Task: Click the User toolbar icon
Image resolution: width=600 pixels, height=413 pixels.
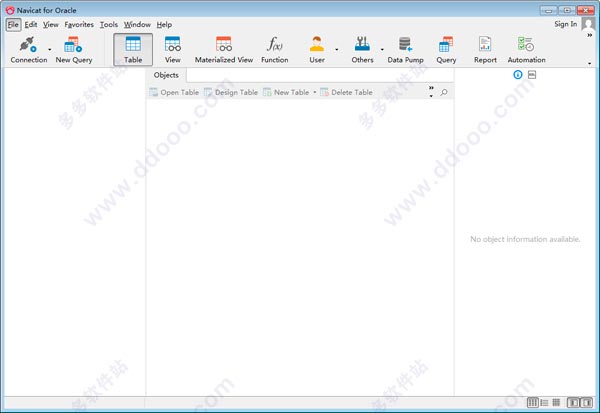Action: point(317,50)
